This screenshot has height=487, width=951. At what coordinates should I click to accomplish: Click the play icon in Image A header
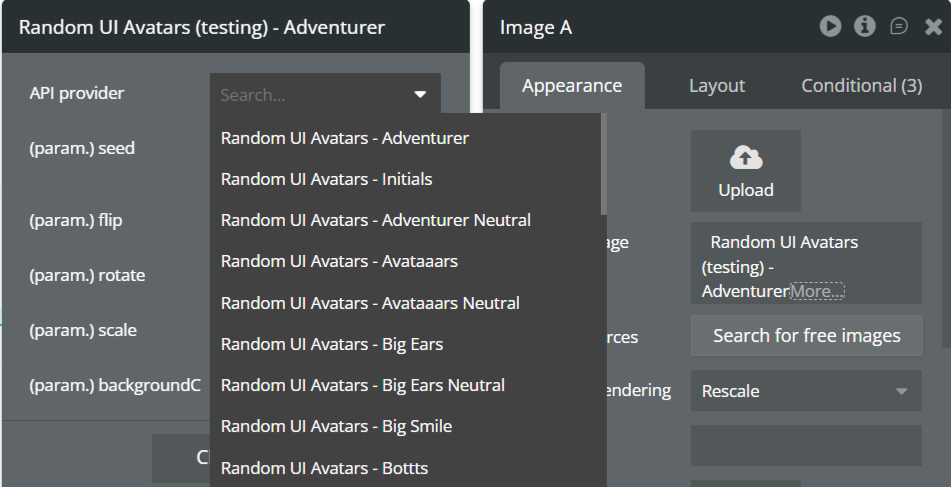click(x=831, y=27)
